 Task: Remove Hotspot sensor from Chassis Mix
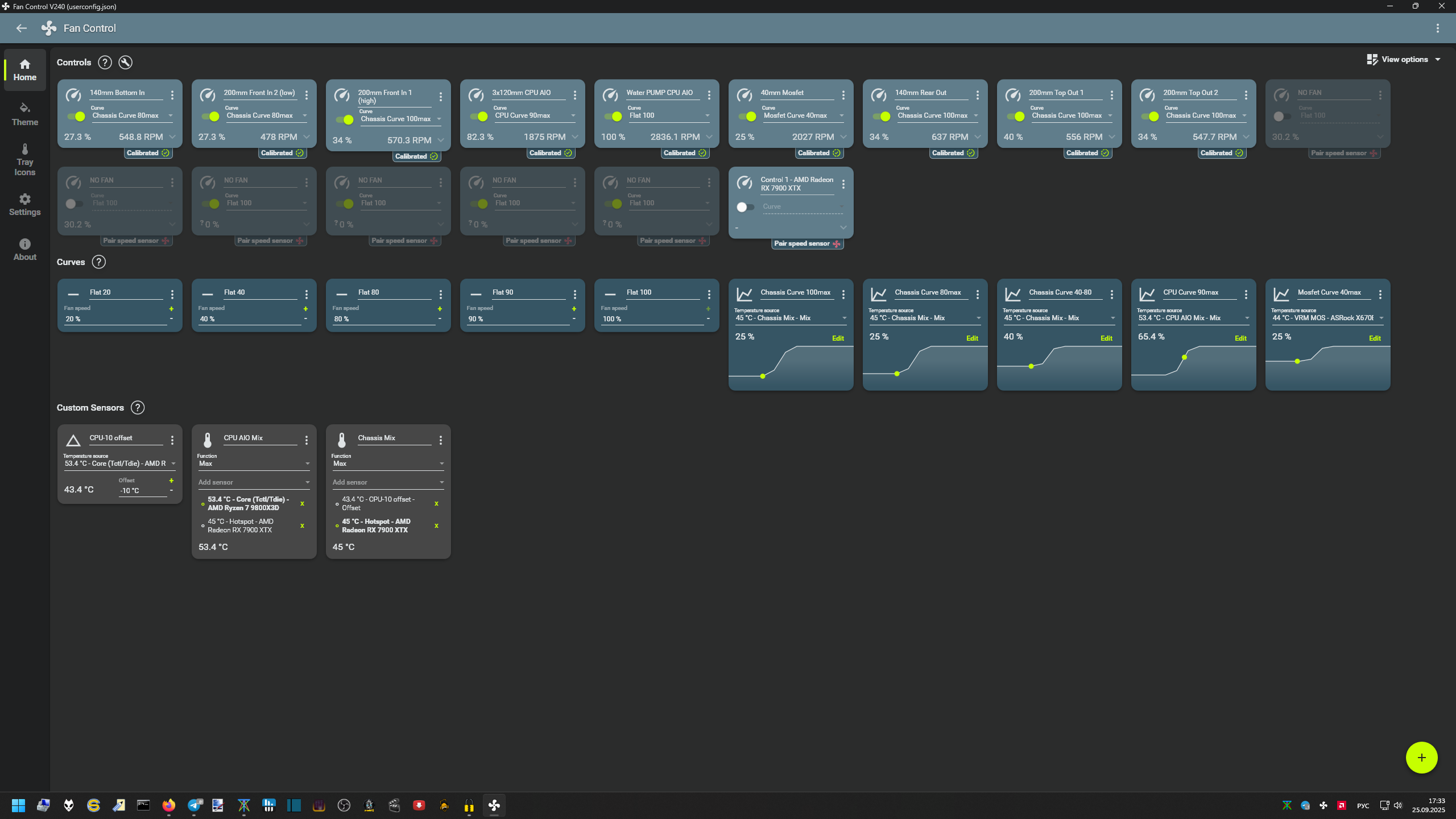436,526
